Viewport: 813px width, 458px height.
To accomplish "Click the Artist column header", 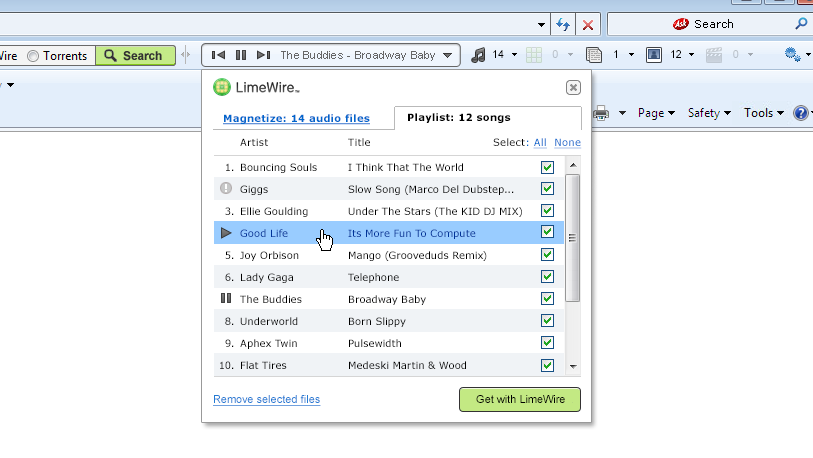I will [254, 142].
